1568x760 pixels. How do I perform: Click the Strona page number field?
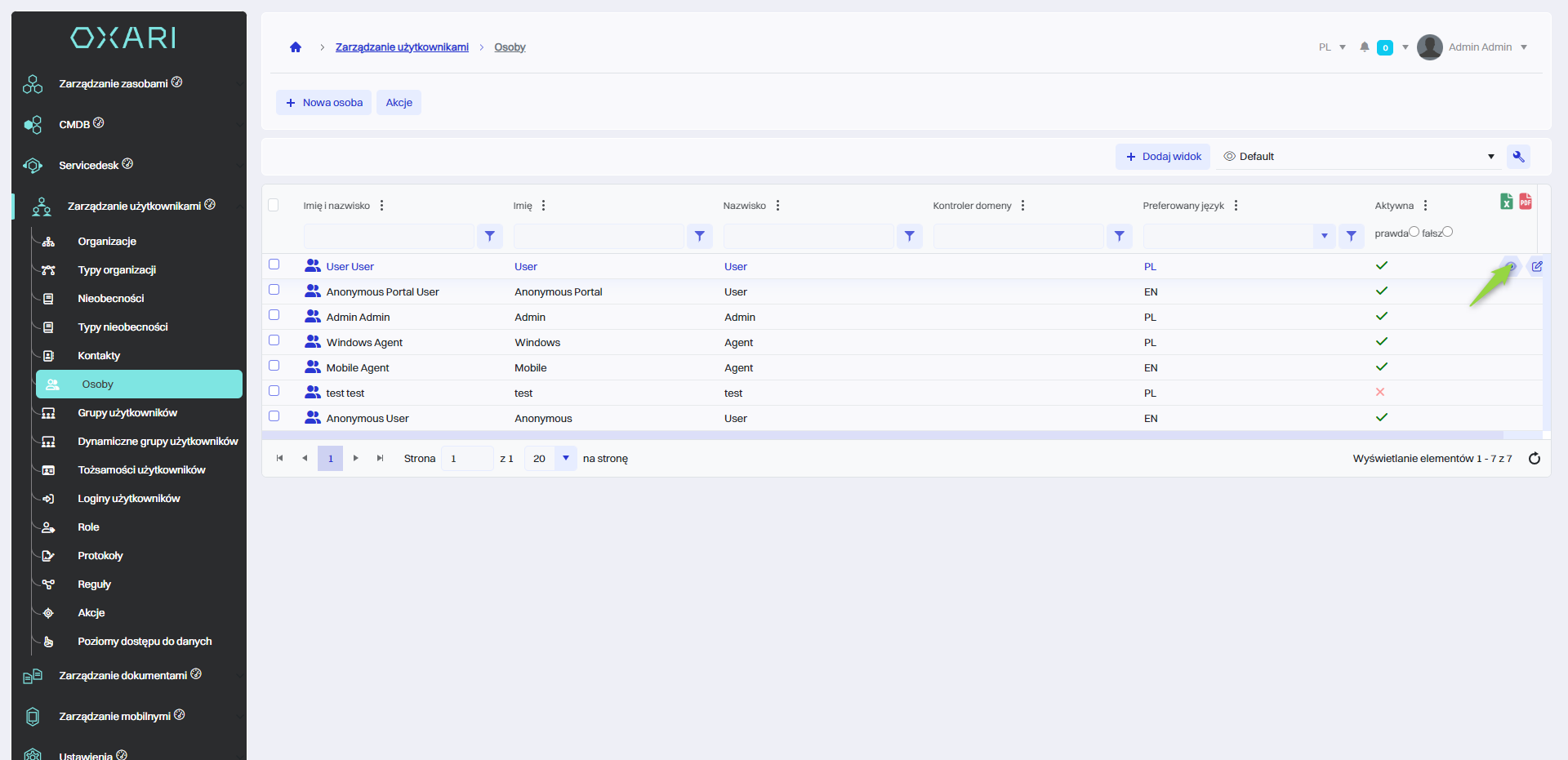point(466,459)
